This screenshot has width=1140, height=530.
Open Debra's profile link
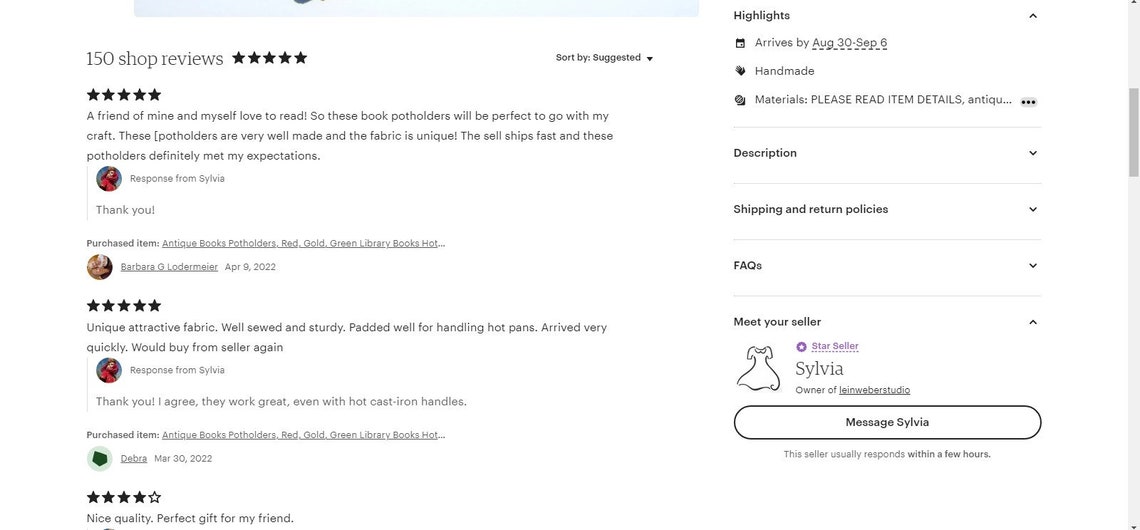[x=134, y=459]
